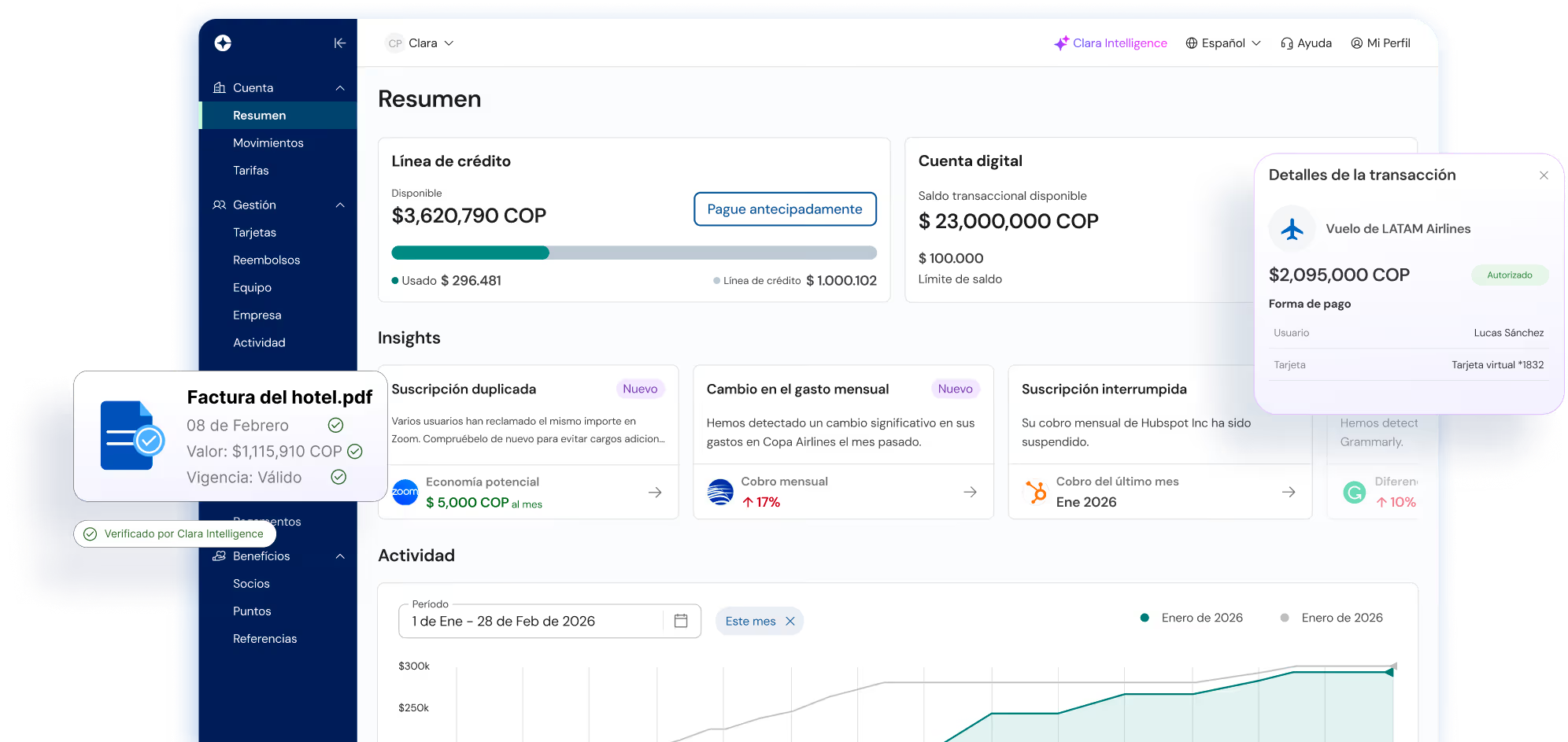Click the gray Línea de crédito legend dot
1568x742 pixels.
[716, 281]
